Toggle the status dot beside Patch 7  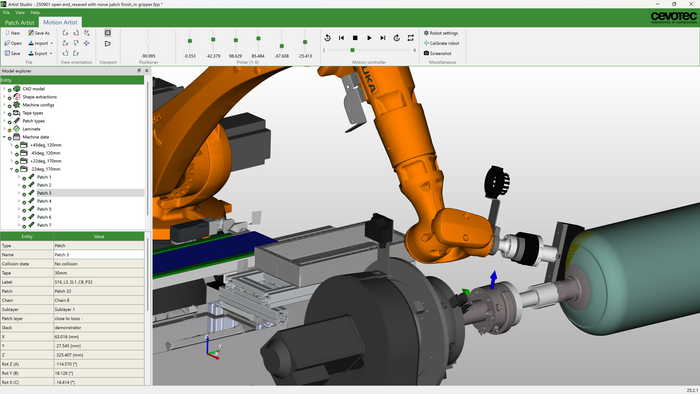coord(24,226)
